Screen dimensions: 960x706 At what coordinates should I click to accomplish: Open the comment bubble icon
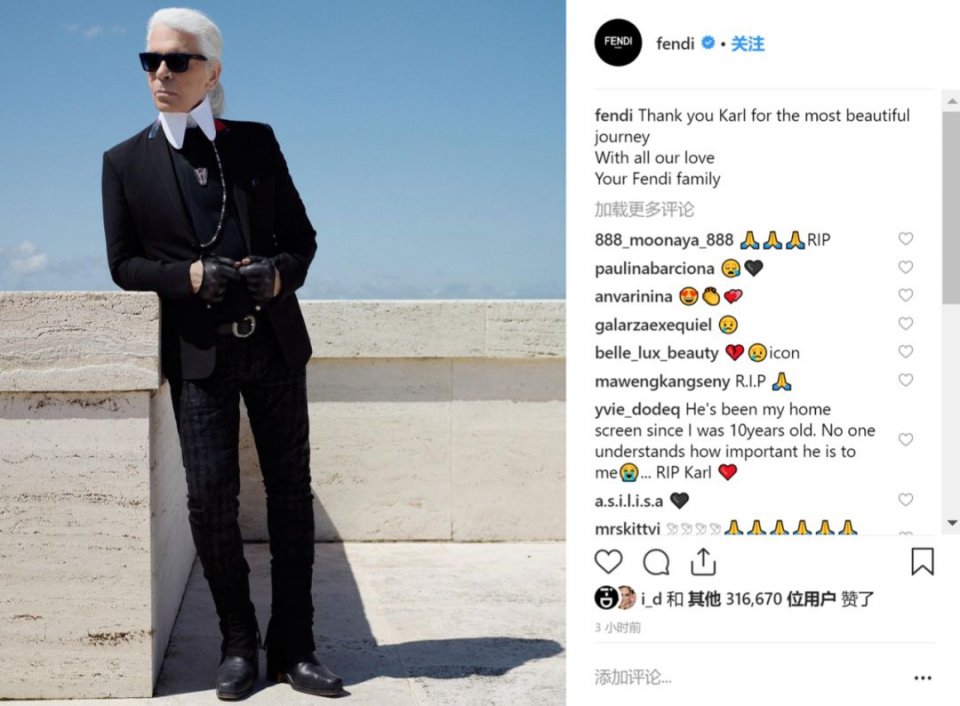point(656,562)
